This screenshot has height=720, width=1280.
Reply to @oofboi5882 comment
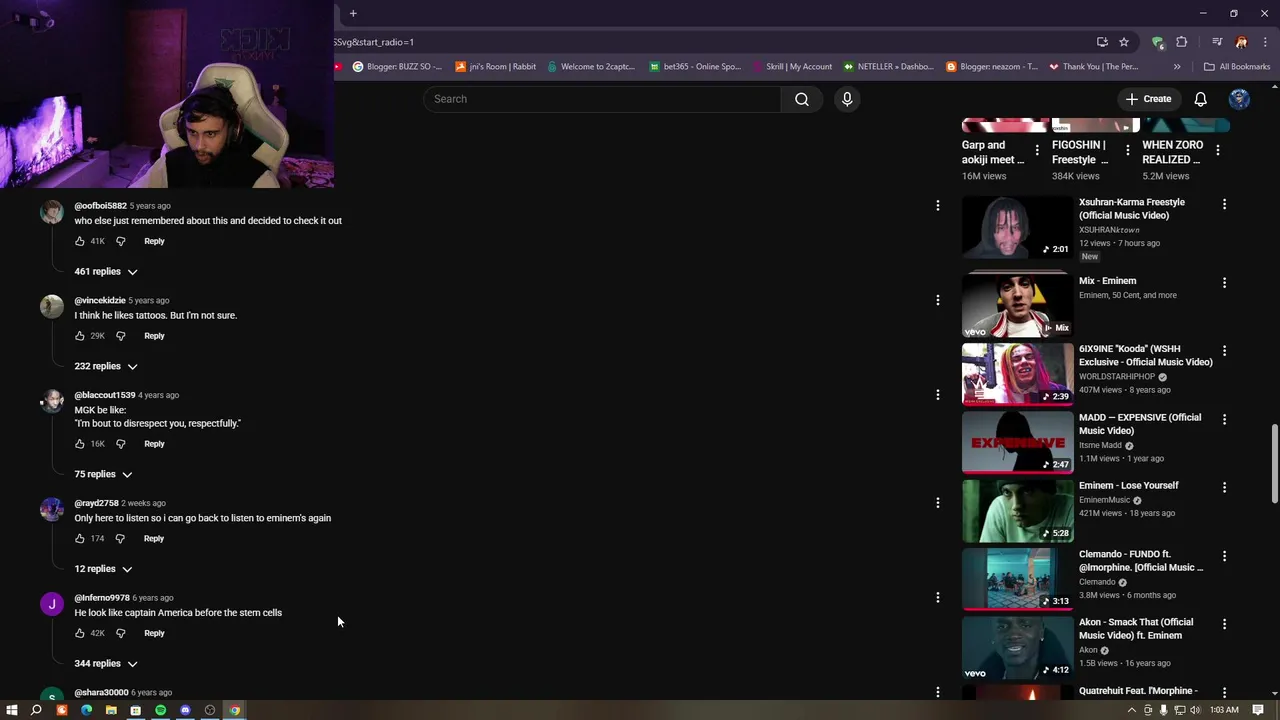pos(154,241)
